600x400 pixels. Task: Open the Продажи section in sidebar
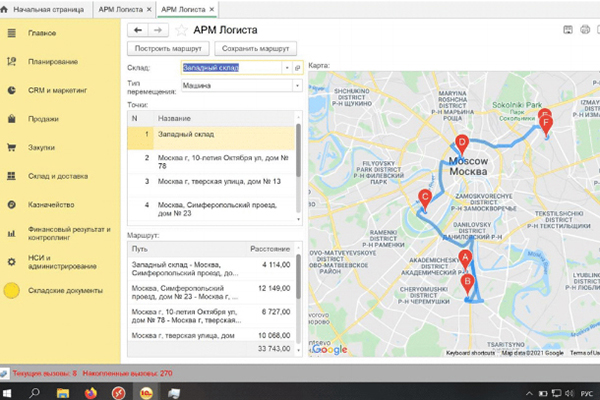coord(43,119)
